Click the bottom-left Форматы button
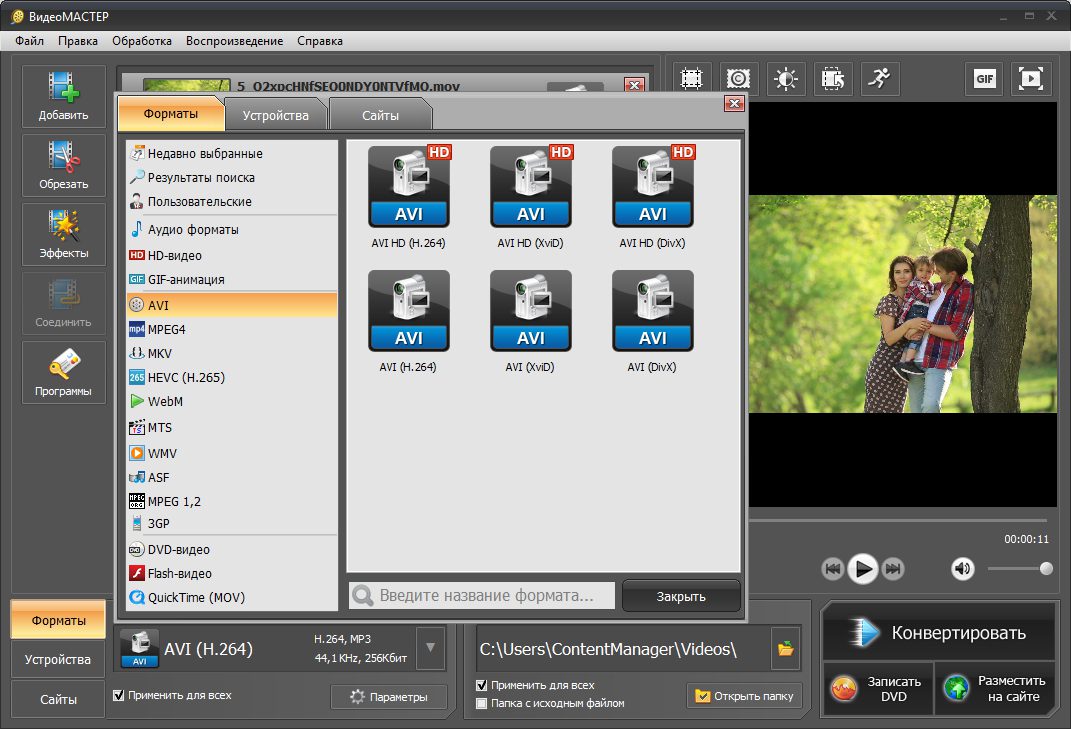Screen dimensions: 1071x729 [58, 620]
